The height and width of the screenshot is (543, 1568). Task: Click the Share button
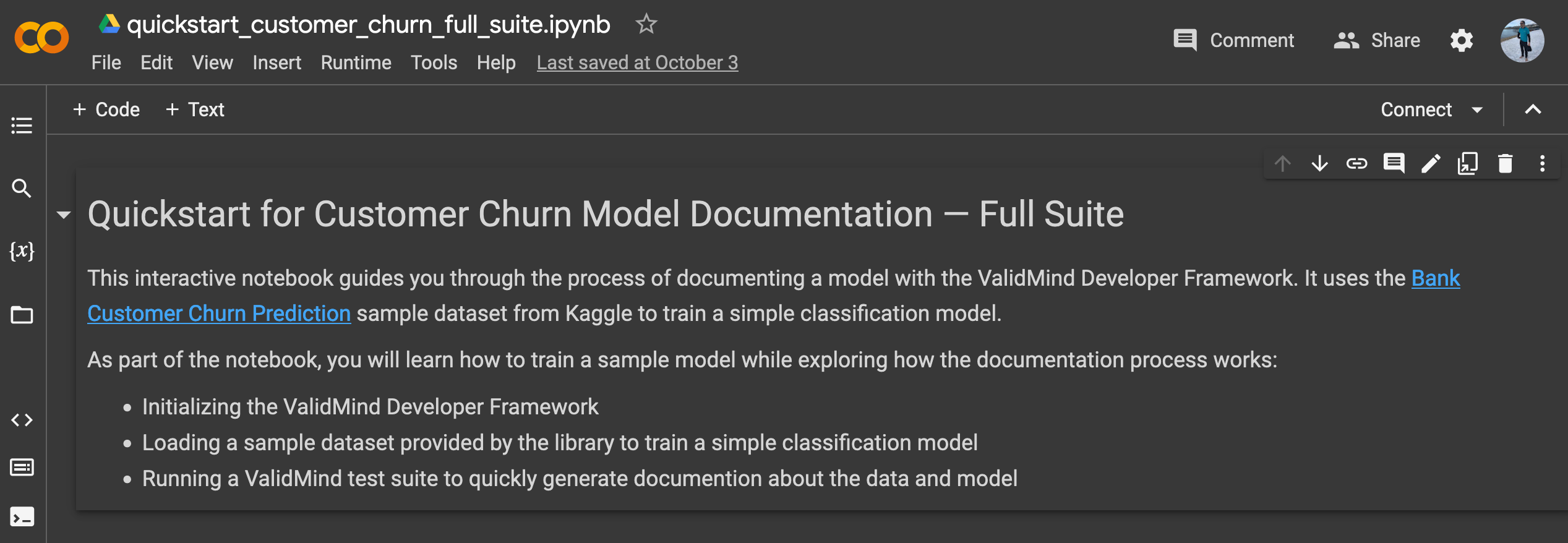click(1377, 41)
